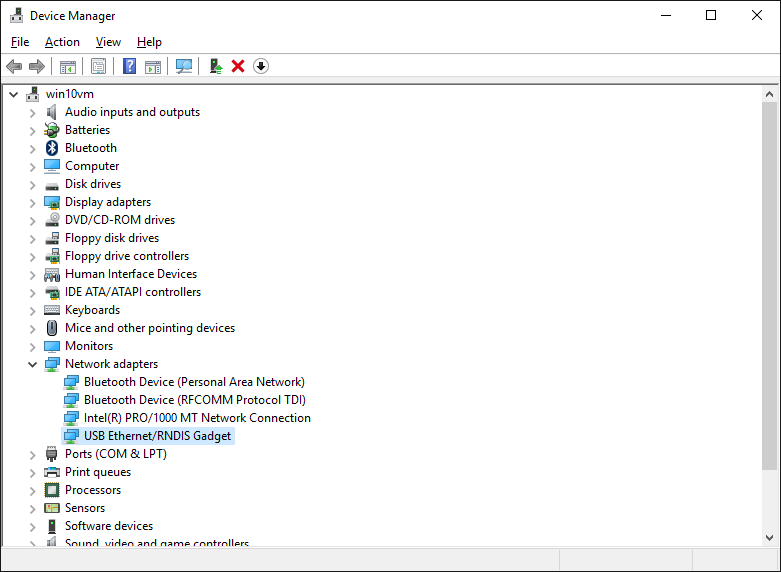Collapse the win10vm root node
This screenshot has width=781, height=572.
13,94
